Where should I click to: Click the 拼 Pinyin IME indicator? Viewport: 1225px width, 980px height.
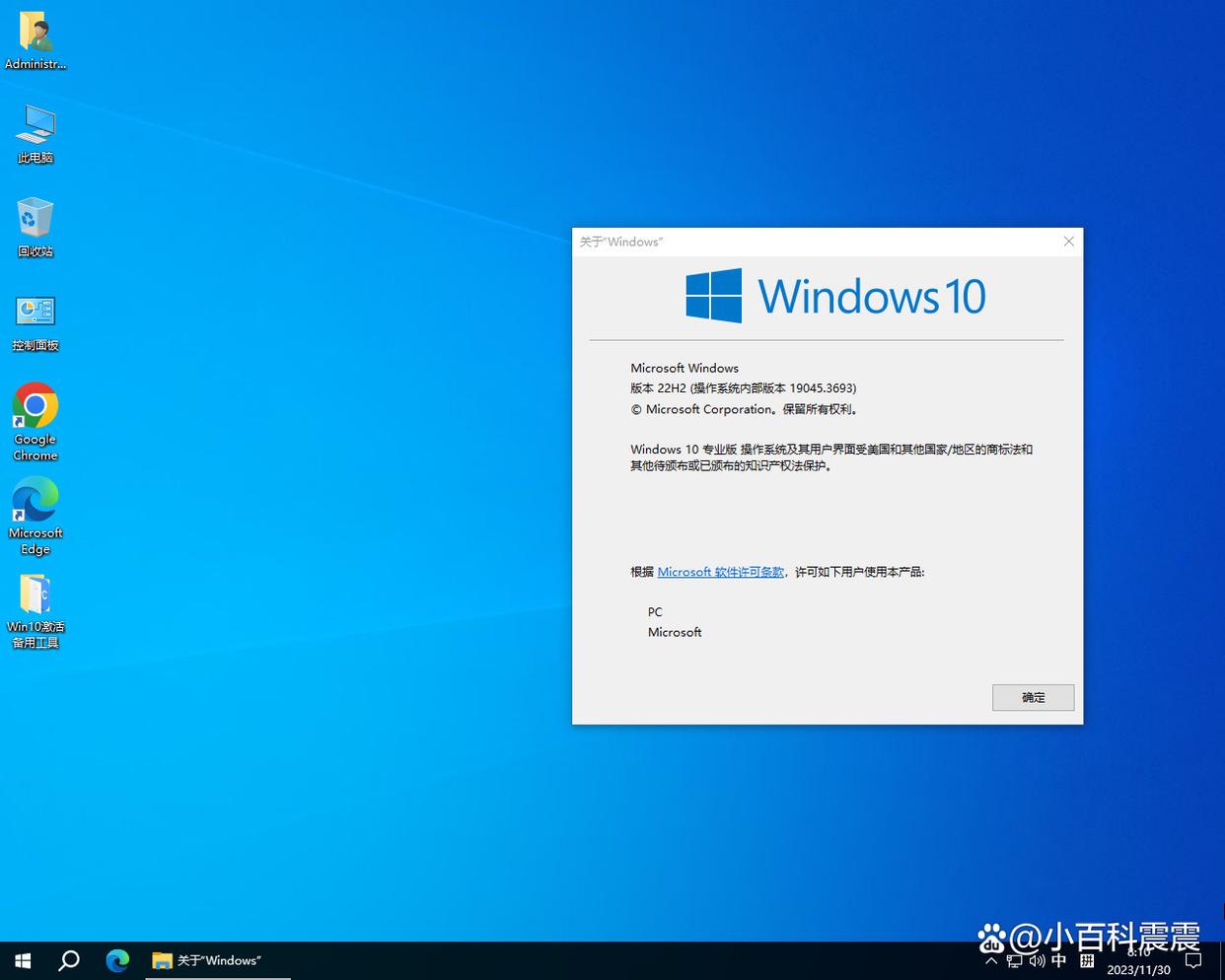[x=1087, y=961]
